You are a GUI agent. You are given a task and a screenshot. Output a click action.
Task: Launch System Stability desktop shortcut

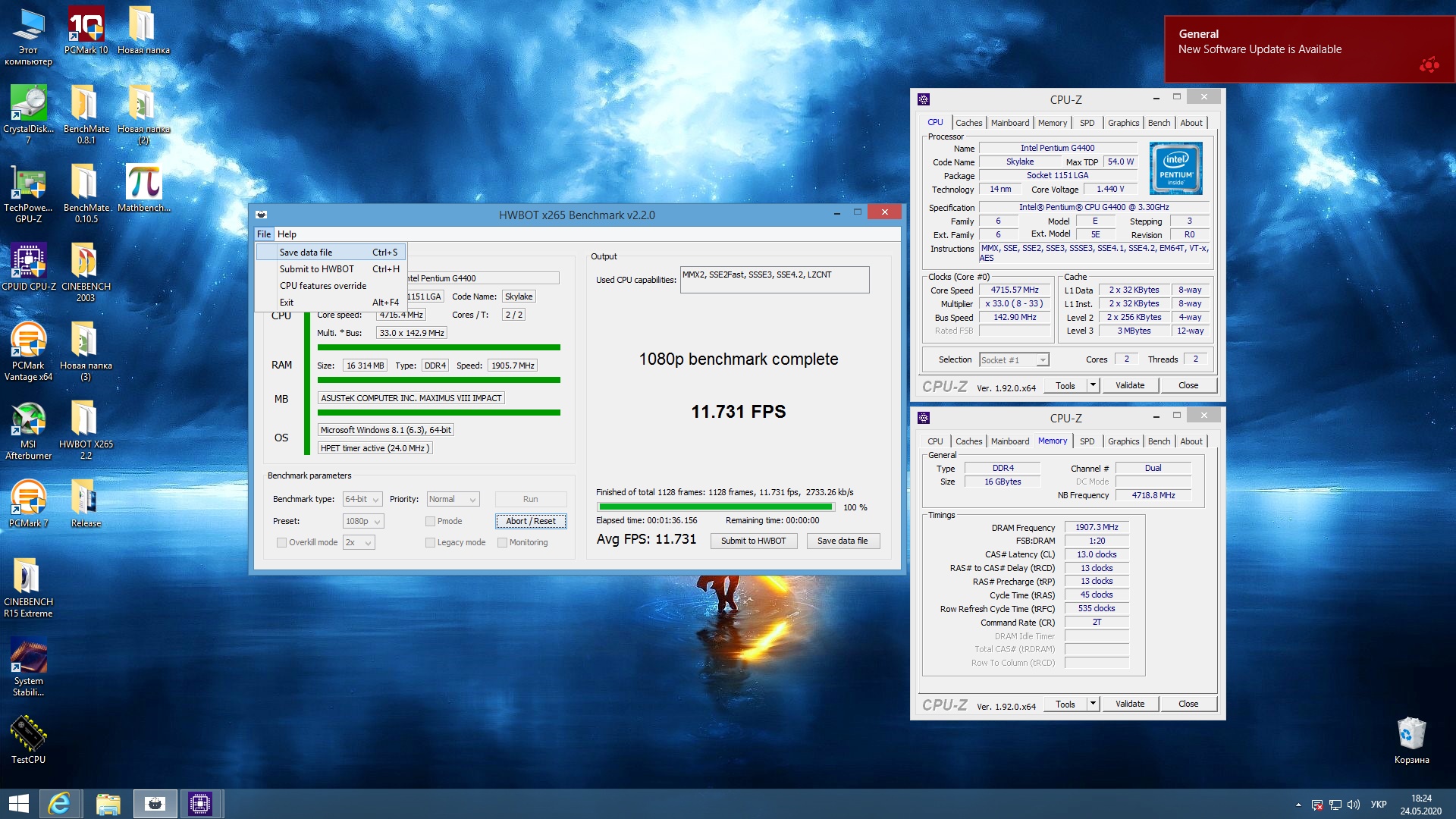click(x=28, y=667)
